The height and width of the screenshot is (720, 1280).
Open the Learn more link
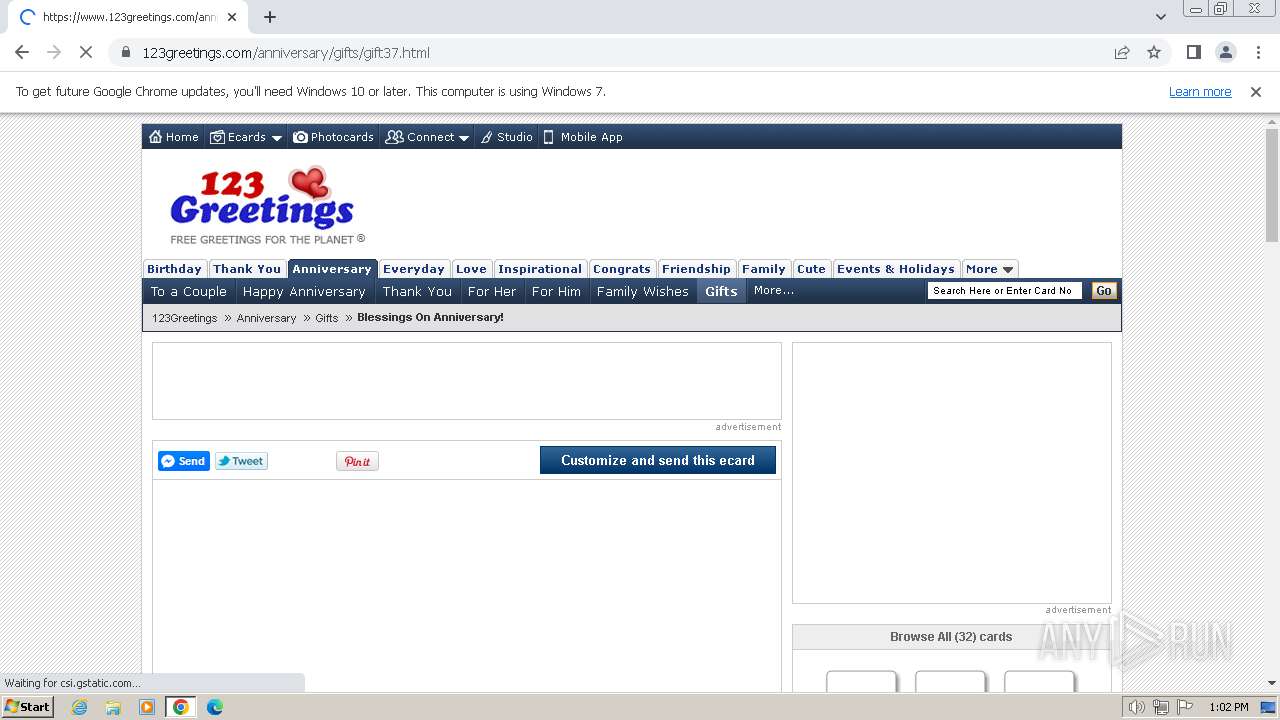[1200, 92]
